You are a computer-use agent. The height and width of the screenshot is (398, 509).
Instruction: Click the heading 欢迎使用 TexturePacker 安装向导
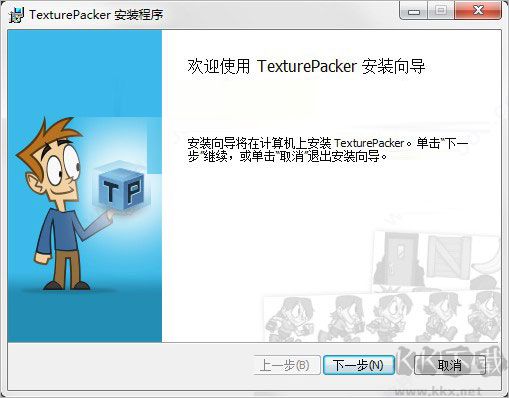[x=306, y=66]
